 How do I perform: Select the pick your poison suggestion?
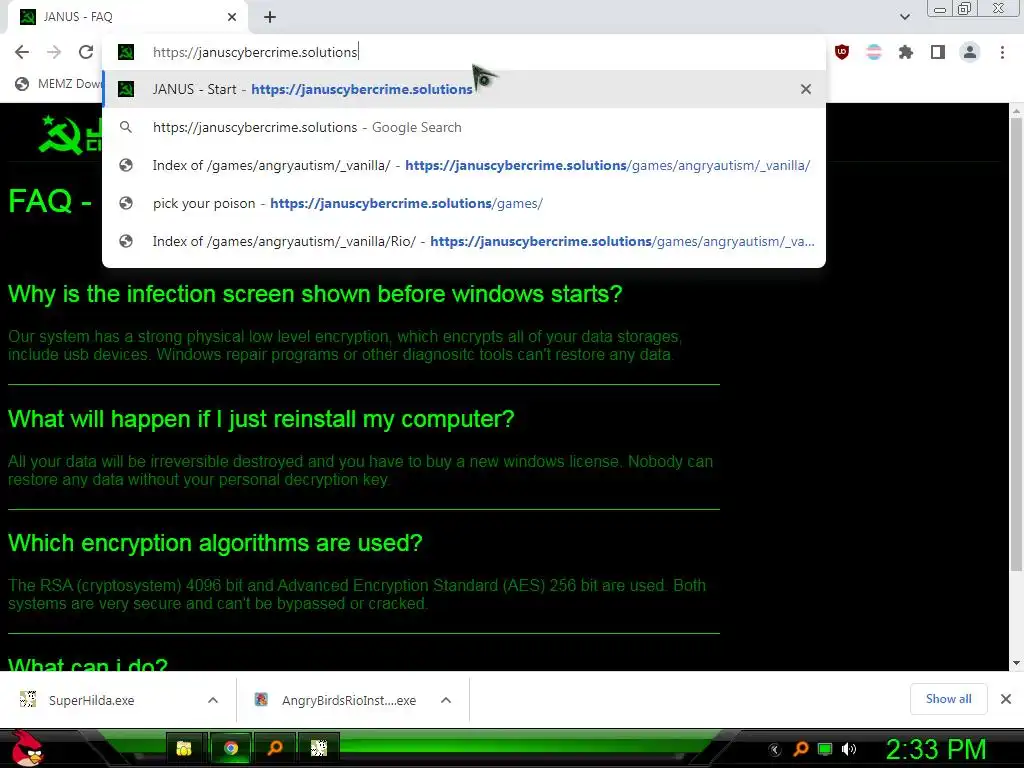coord(464,203)
